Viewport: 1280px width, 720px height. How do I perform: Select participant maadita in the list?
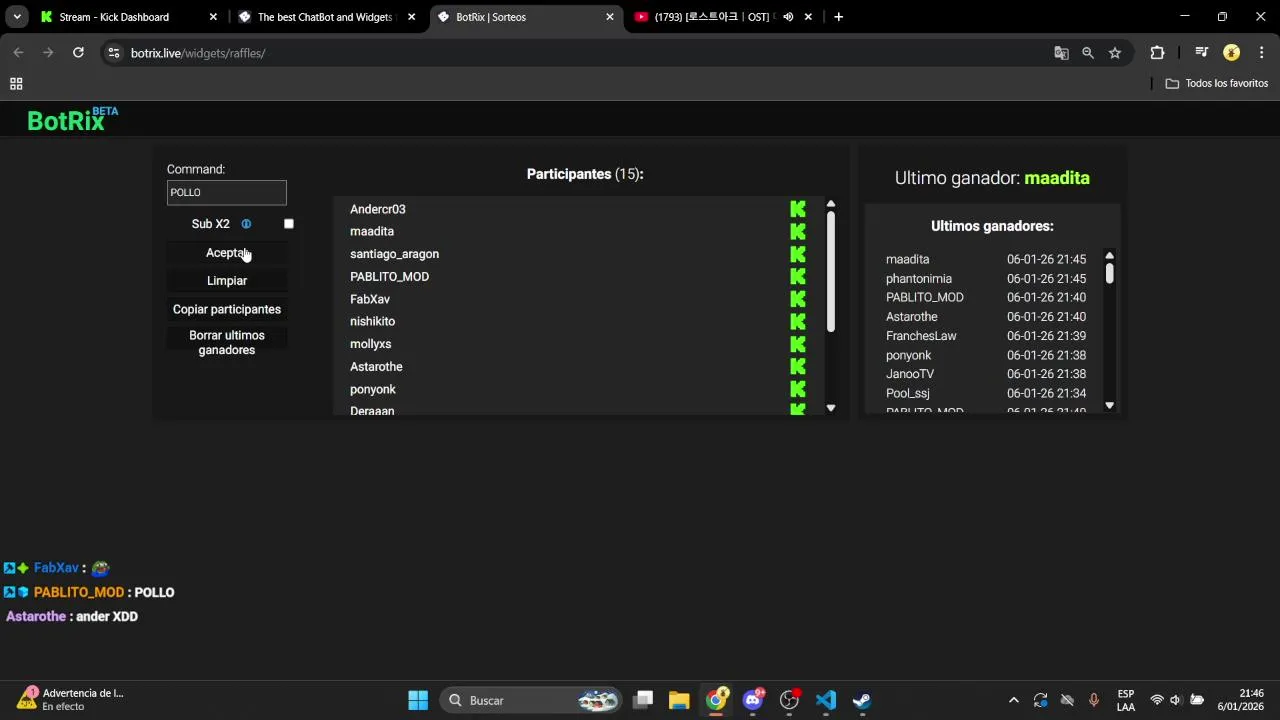pyautogui.click(x=372, y=231)
